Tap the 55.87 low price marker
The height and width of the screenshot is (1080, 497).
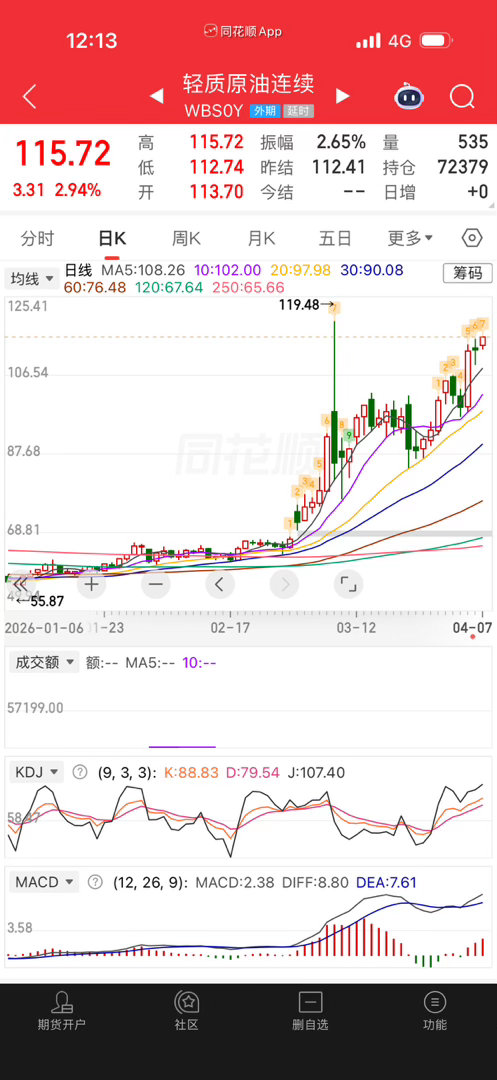40,601
